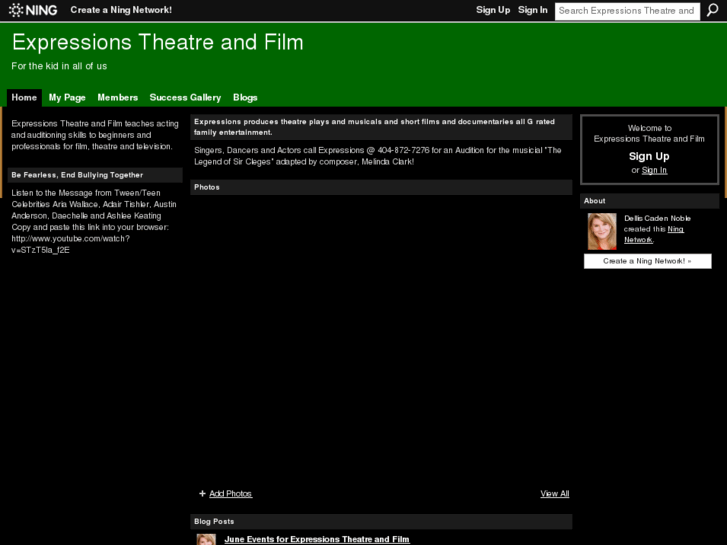727x545 pixels.
Task: Click the 'Singers, Dancers and Actors' audition text
Action: [378, 156]
